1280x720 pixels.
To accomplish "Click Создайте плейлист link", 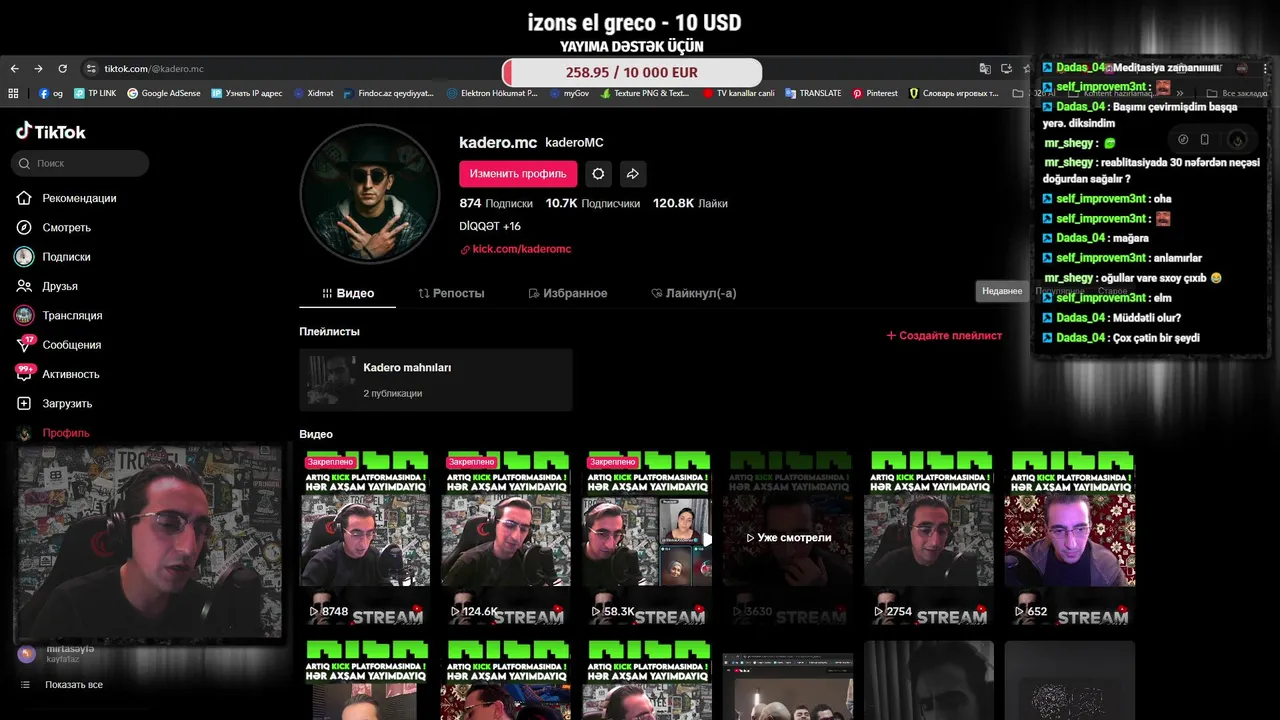I will pyautogui.click(x=944, y=336).
